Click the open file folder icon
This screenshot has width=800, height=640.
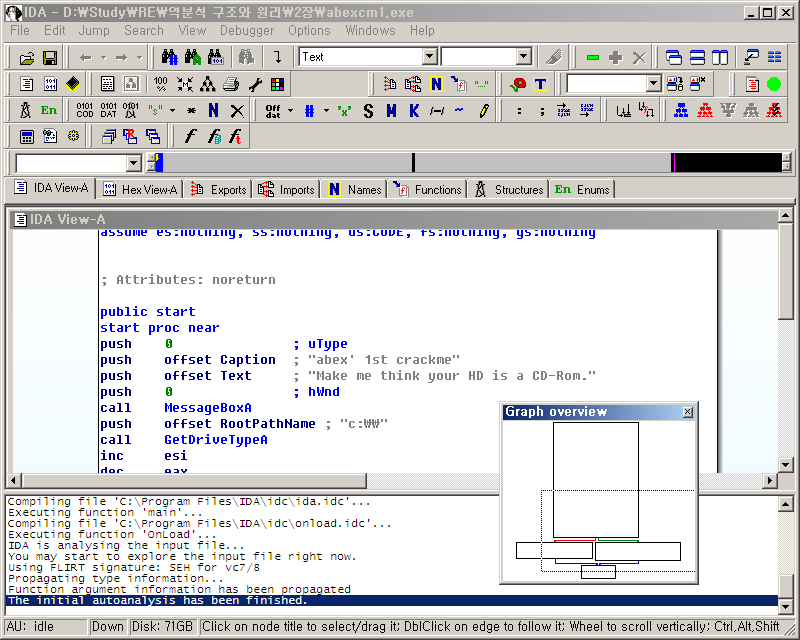(x=27, y=58)
